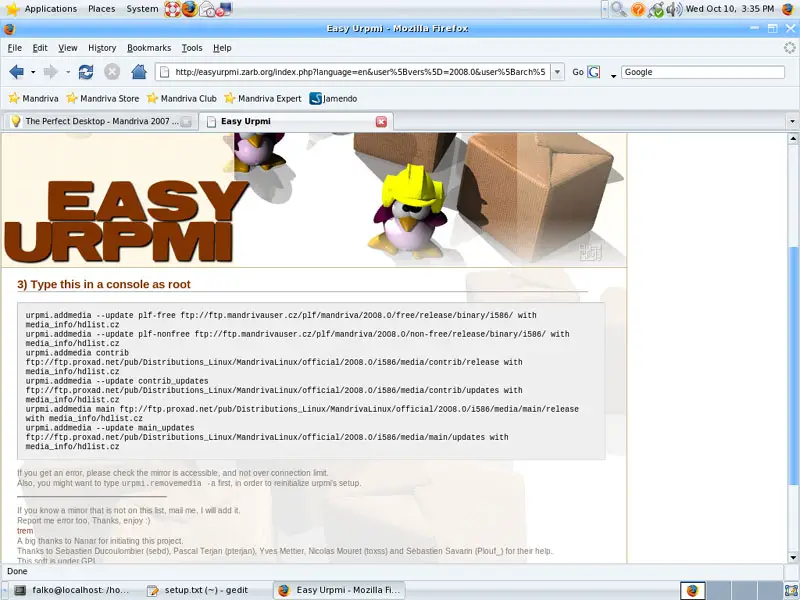
Task: Click the Mandriva star Applications icon
Action: tap(12, 9)
